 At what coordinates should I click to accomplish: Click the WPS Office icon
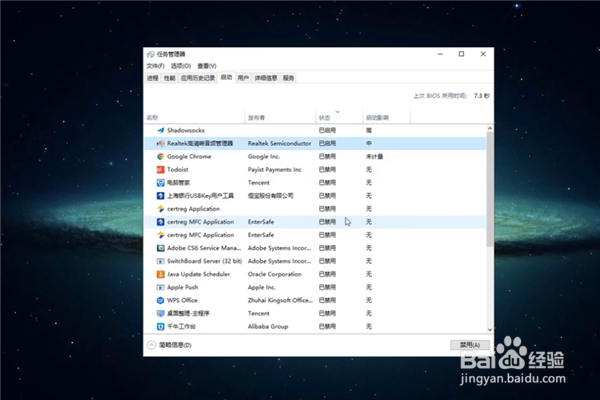(x=161, y=300)
